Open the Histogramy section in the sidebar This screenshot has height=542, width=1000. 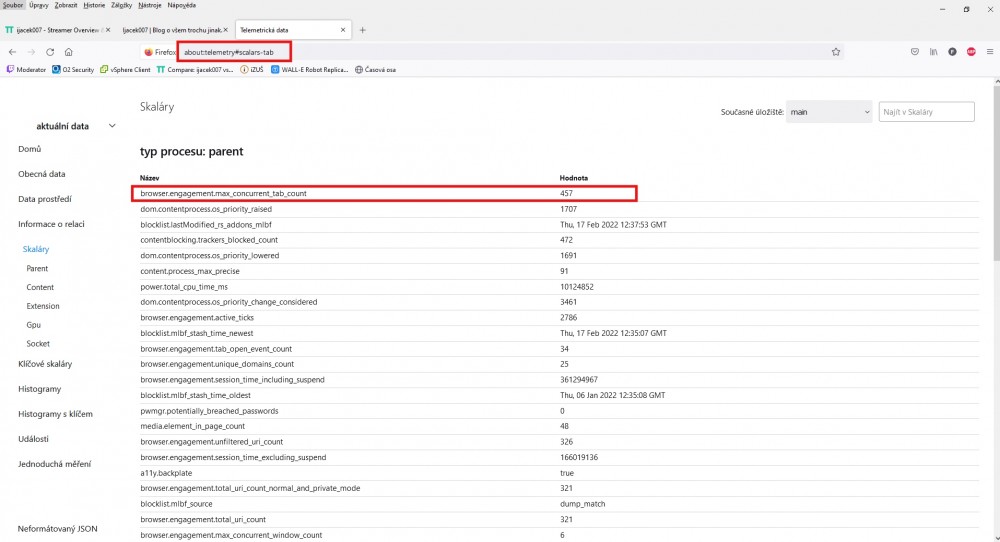(40, 388)
